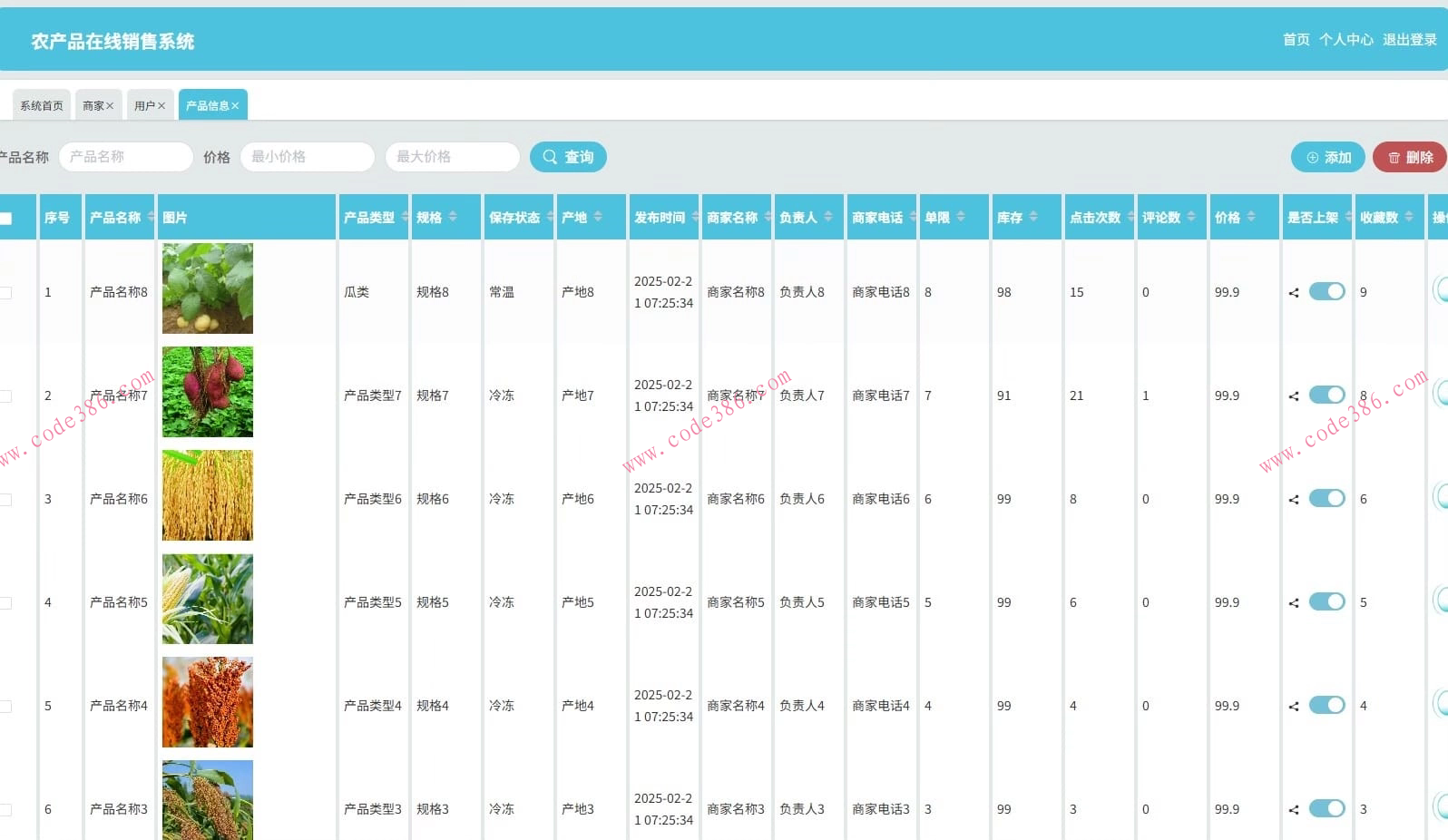Click the 最大价格 input field
Viewport: 1448px width, 840px height.
[x=453, y=157]
